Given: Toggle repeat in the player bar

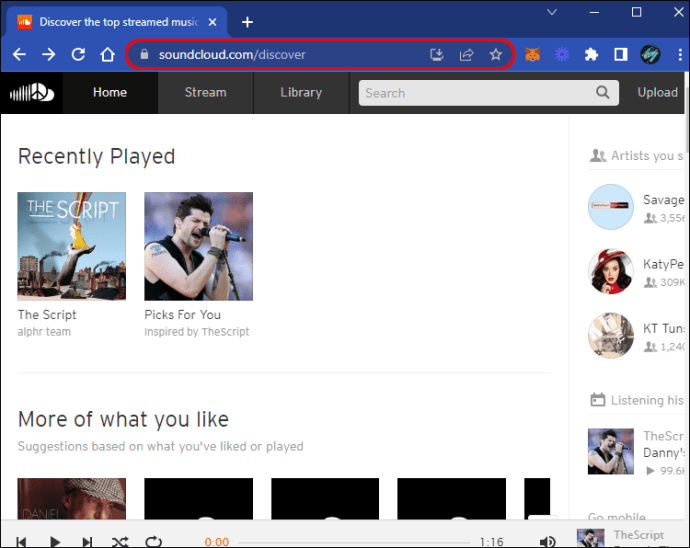Looking at the screenshot, I should coord(153,541).
